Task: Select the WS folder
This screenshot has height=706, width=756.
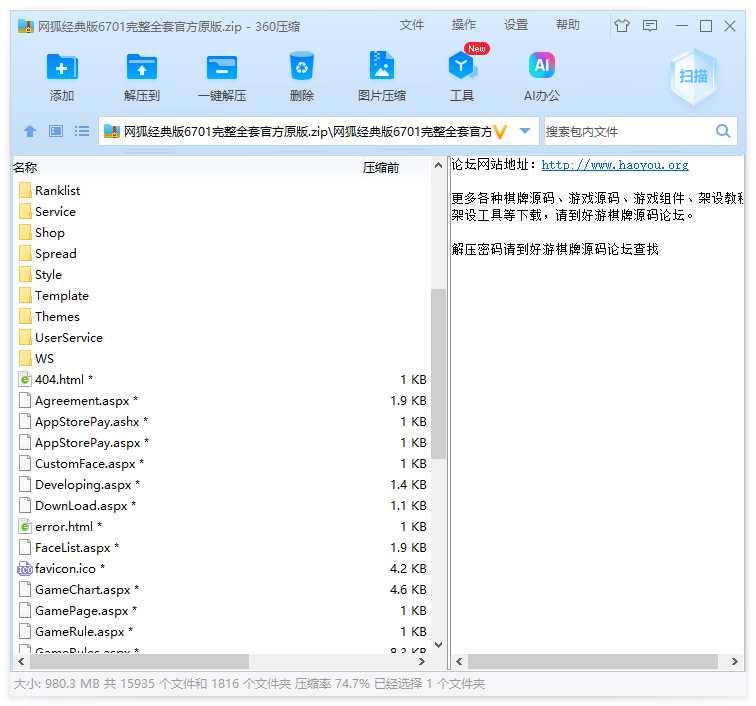Action: coord(36,359)
